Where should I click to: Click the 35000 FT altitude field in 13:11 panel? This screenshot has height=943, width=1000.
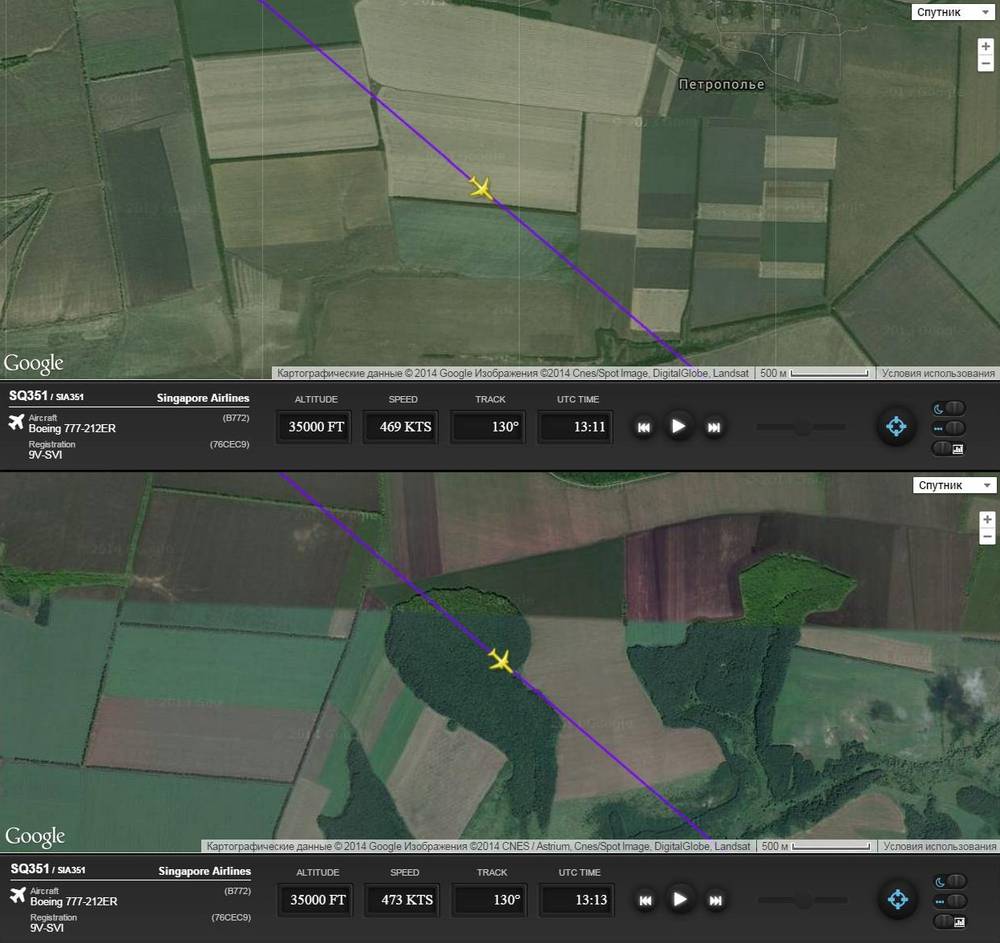(x=316, y=427)
